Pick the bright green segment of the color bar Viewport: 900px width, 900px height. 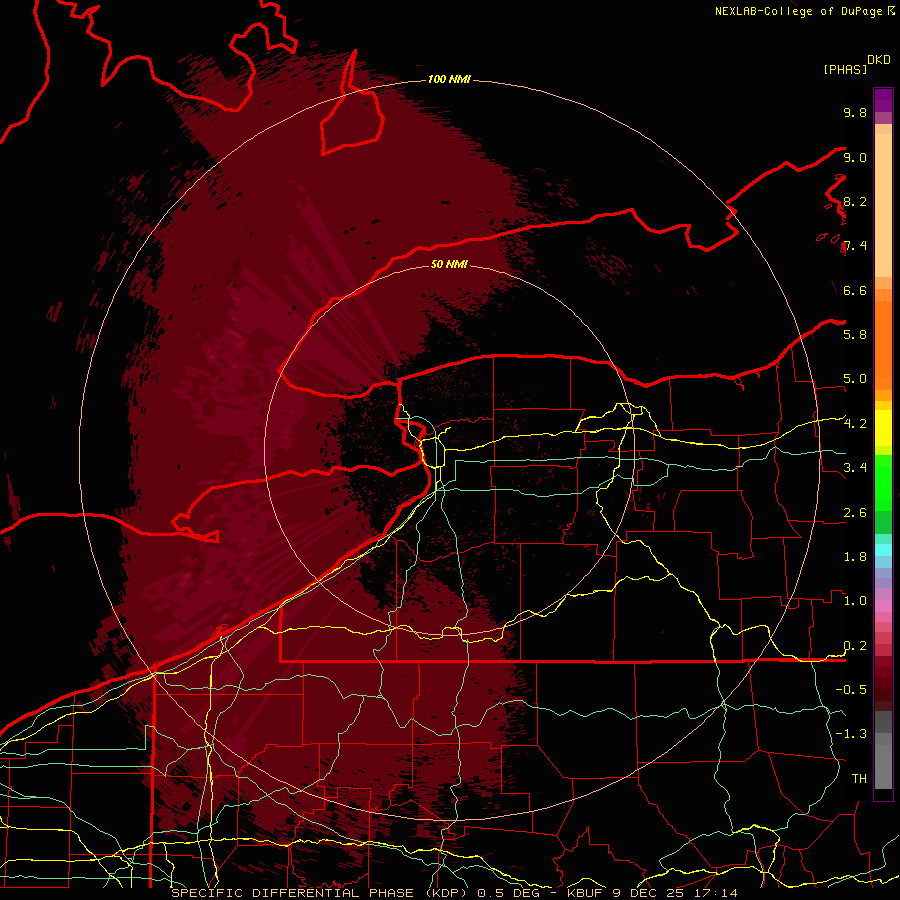883,482
